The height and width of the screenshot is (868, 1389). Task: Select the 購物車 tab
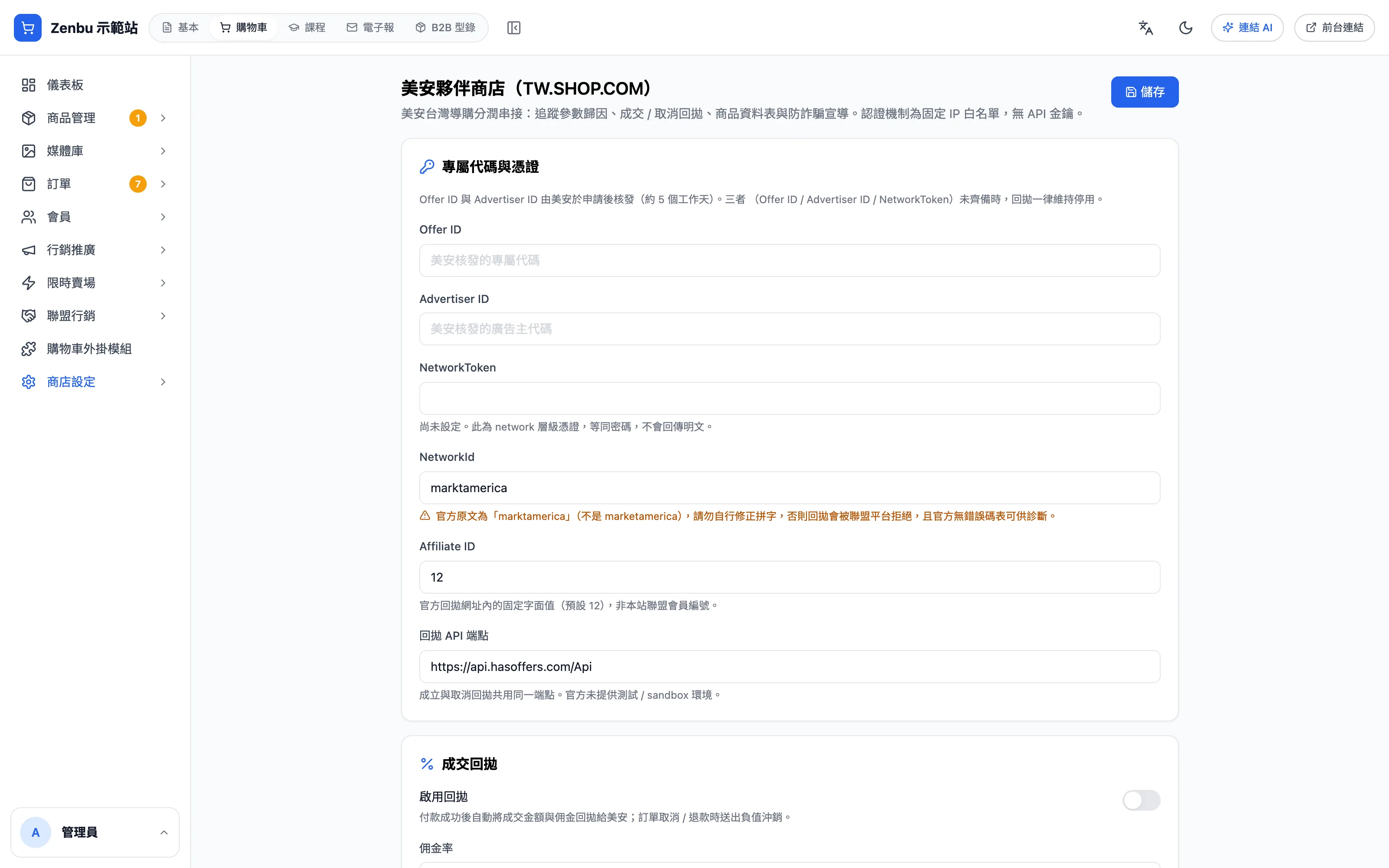[244, 27]
